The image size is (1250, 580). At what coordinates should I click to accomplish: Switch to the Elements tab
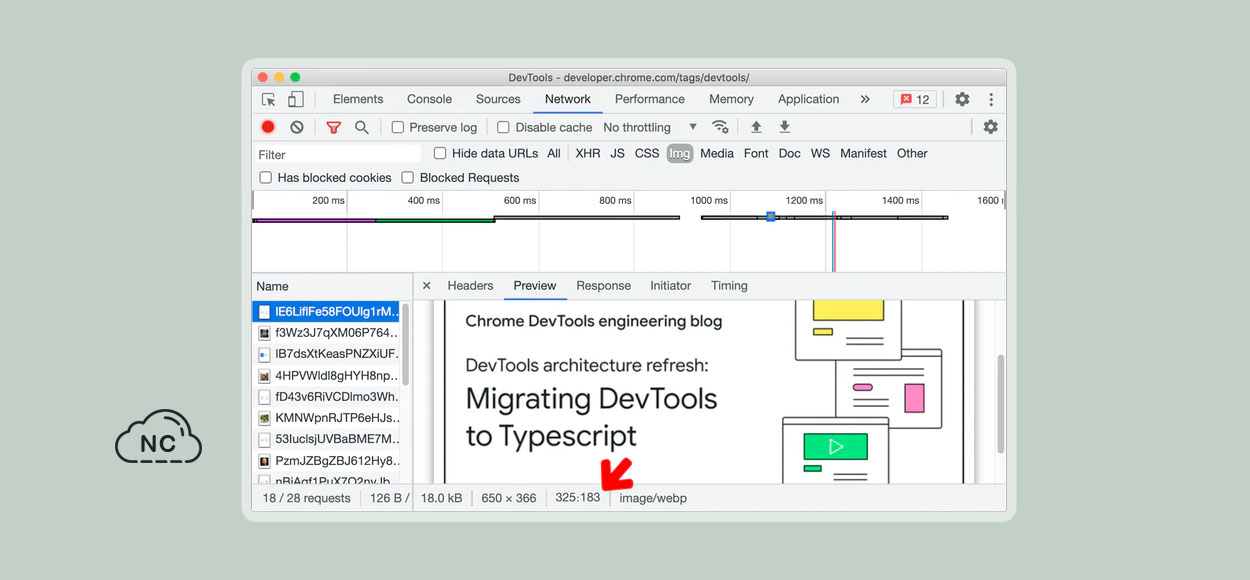pos(358,99)
